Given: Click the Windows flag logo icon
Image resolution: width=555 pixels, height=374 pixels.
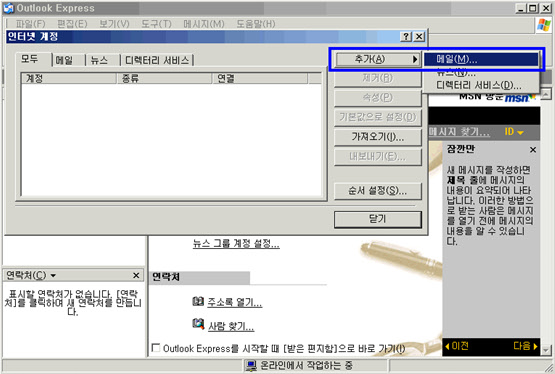Looking at the screenshot, I should pos(544,25).
